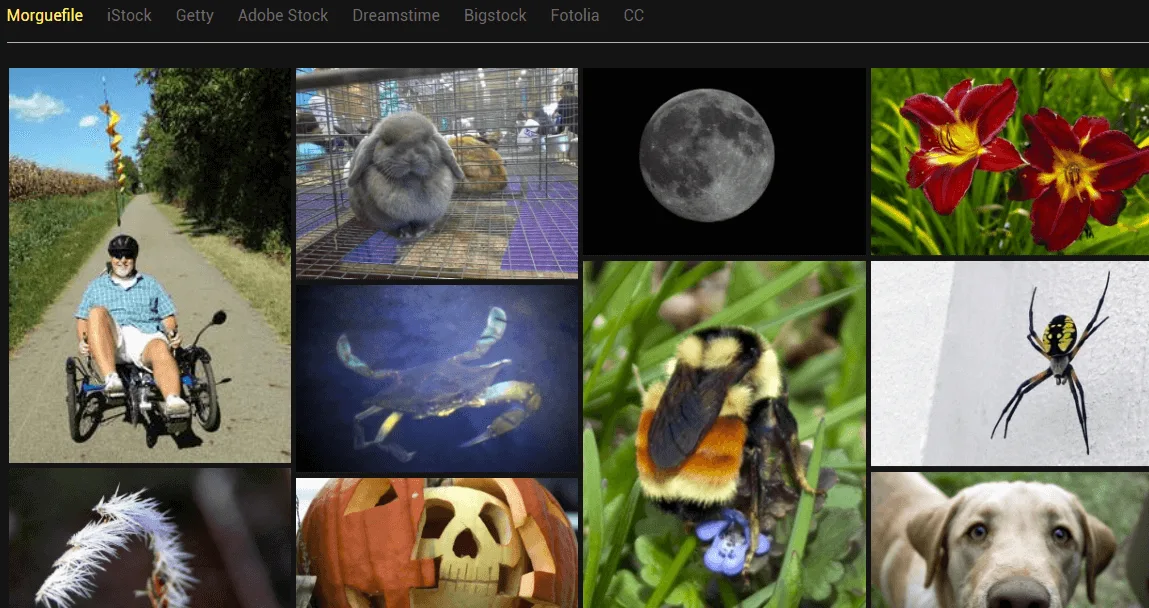Open the blue crab underwater photo
1149x608 pixels.
pos(436,378)
